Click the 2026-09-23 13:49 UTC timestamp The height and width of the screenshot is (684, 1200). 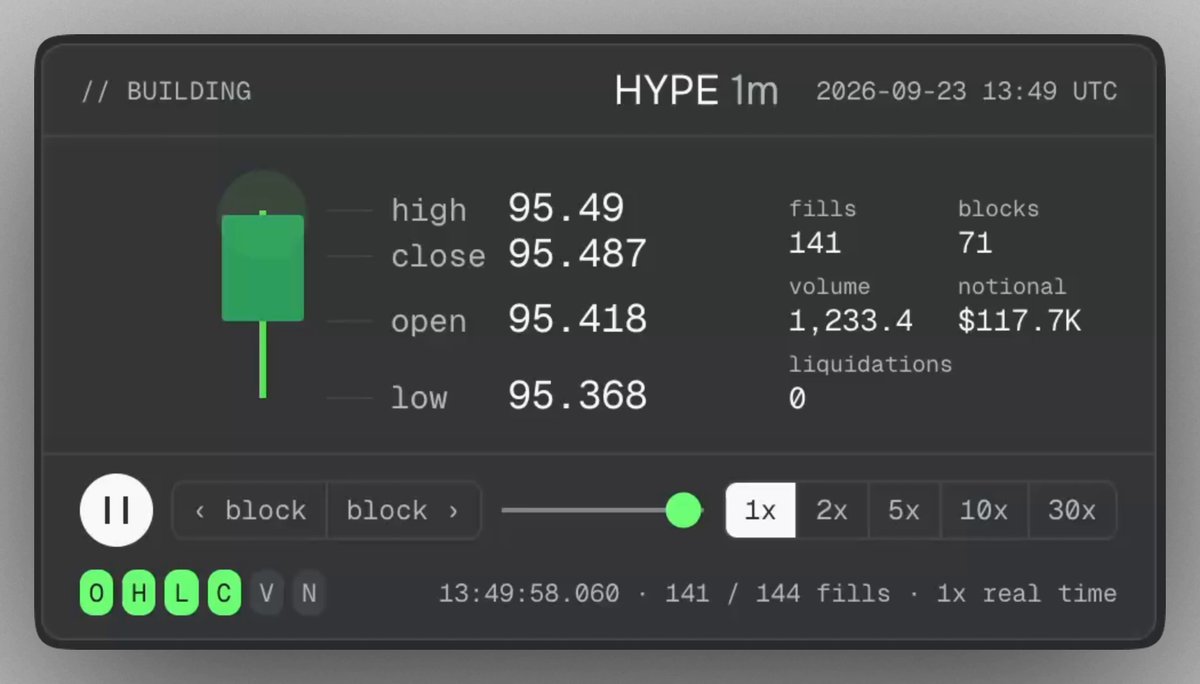click(966, 92)
